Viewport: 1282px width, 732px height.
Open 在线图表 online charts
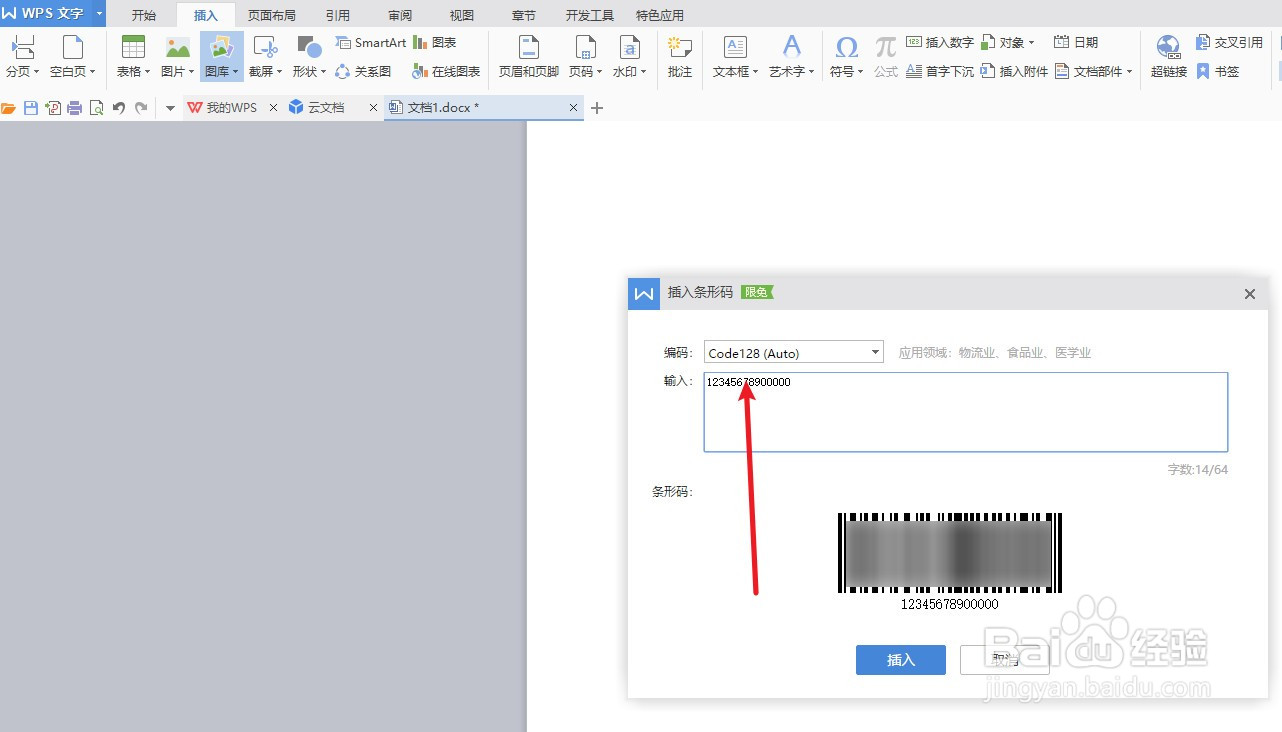coord(446,72)
